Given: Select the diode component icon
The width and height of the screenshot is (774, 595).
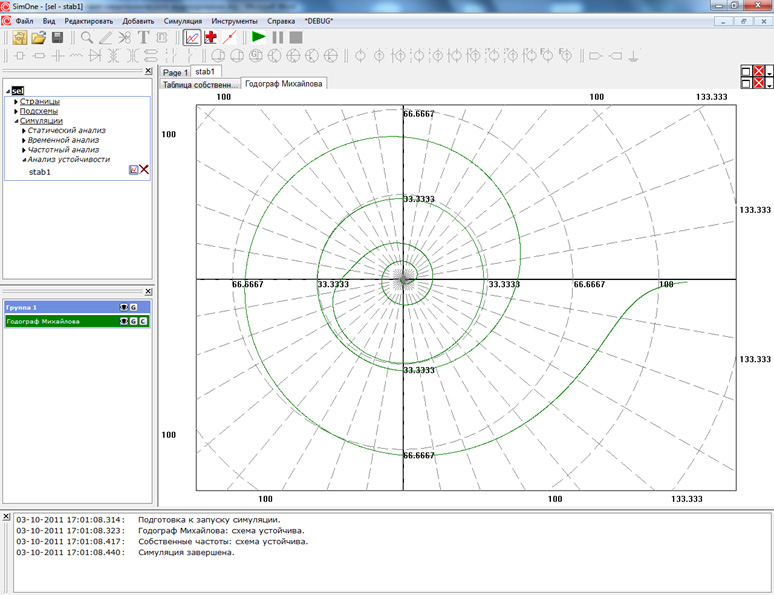Looking at the screenshot, I should 95,56.
